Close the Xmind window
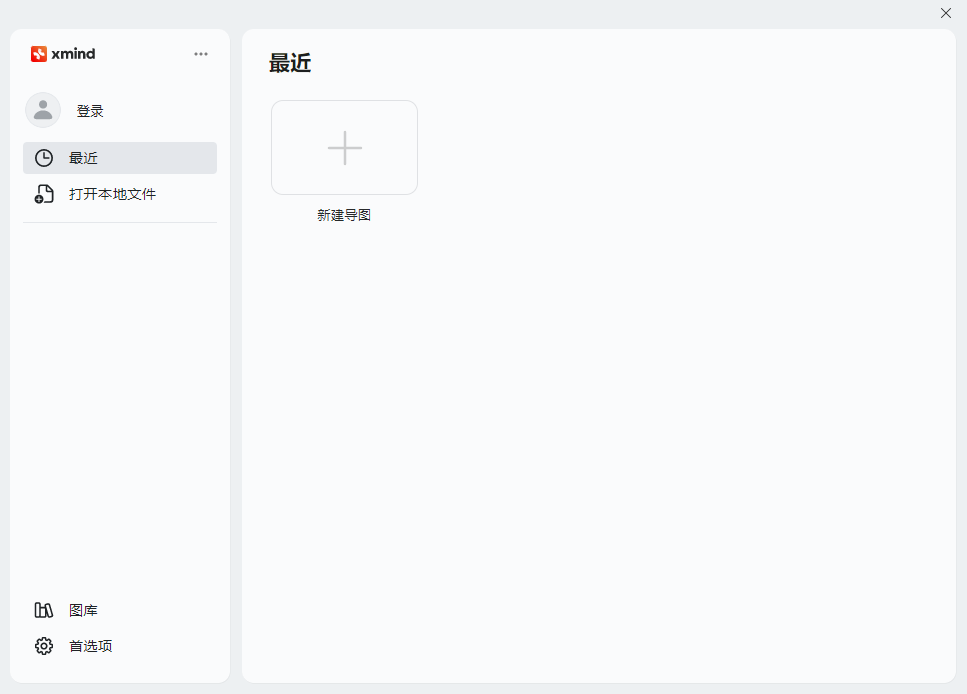 pos(946,13)
